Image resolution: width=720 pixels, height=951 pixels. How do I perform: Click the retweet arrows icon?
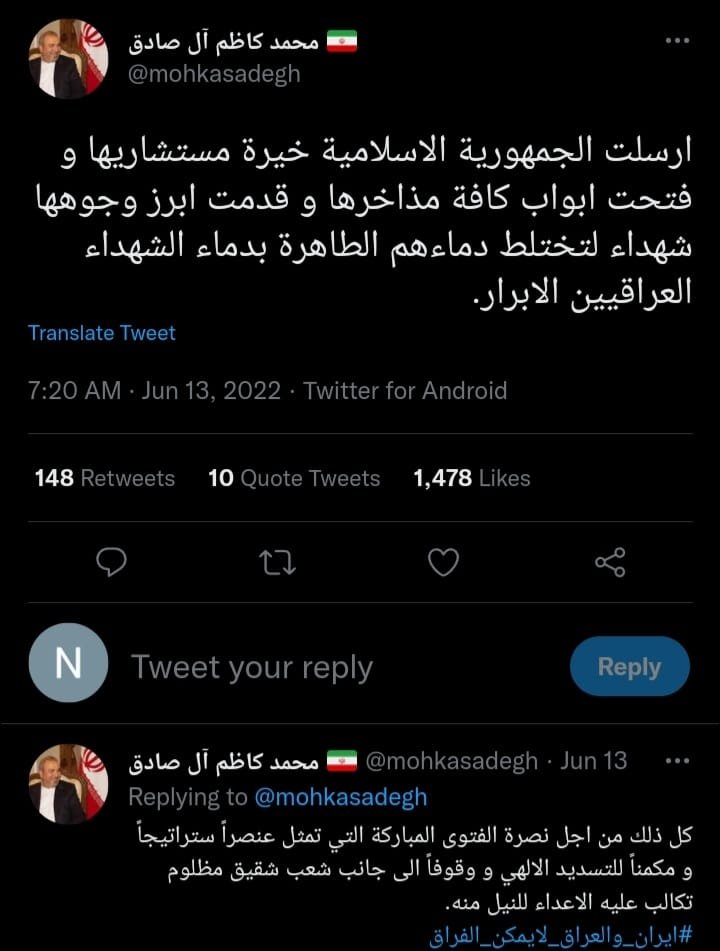277,563
